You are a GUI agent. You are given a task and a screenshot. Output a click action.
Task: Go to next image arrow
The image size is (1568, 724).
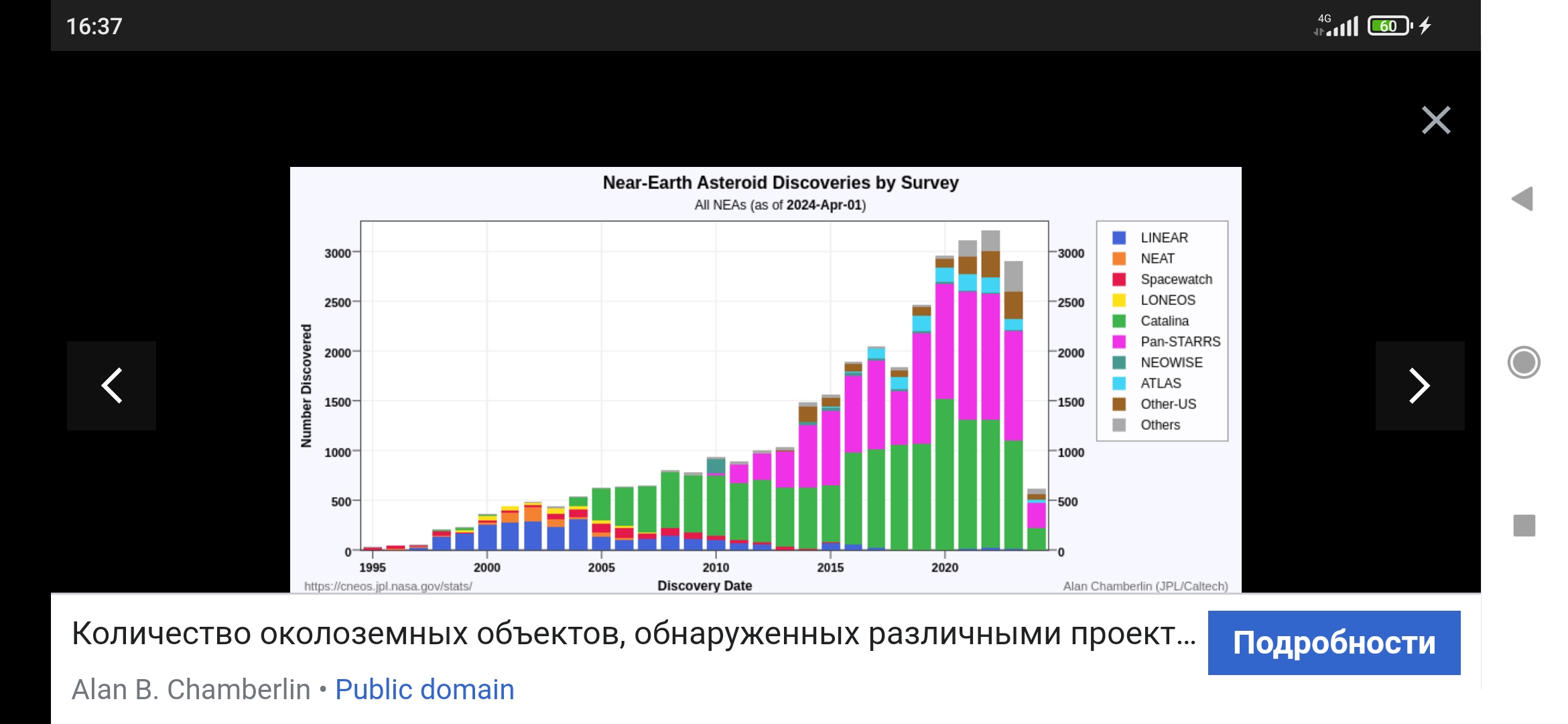[1419, 385]
